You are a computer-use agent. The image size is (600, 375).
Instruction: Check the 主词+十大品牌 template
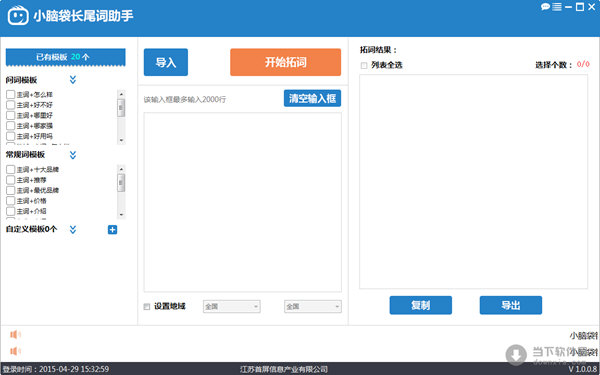click(x=10, y=170)
